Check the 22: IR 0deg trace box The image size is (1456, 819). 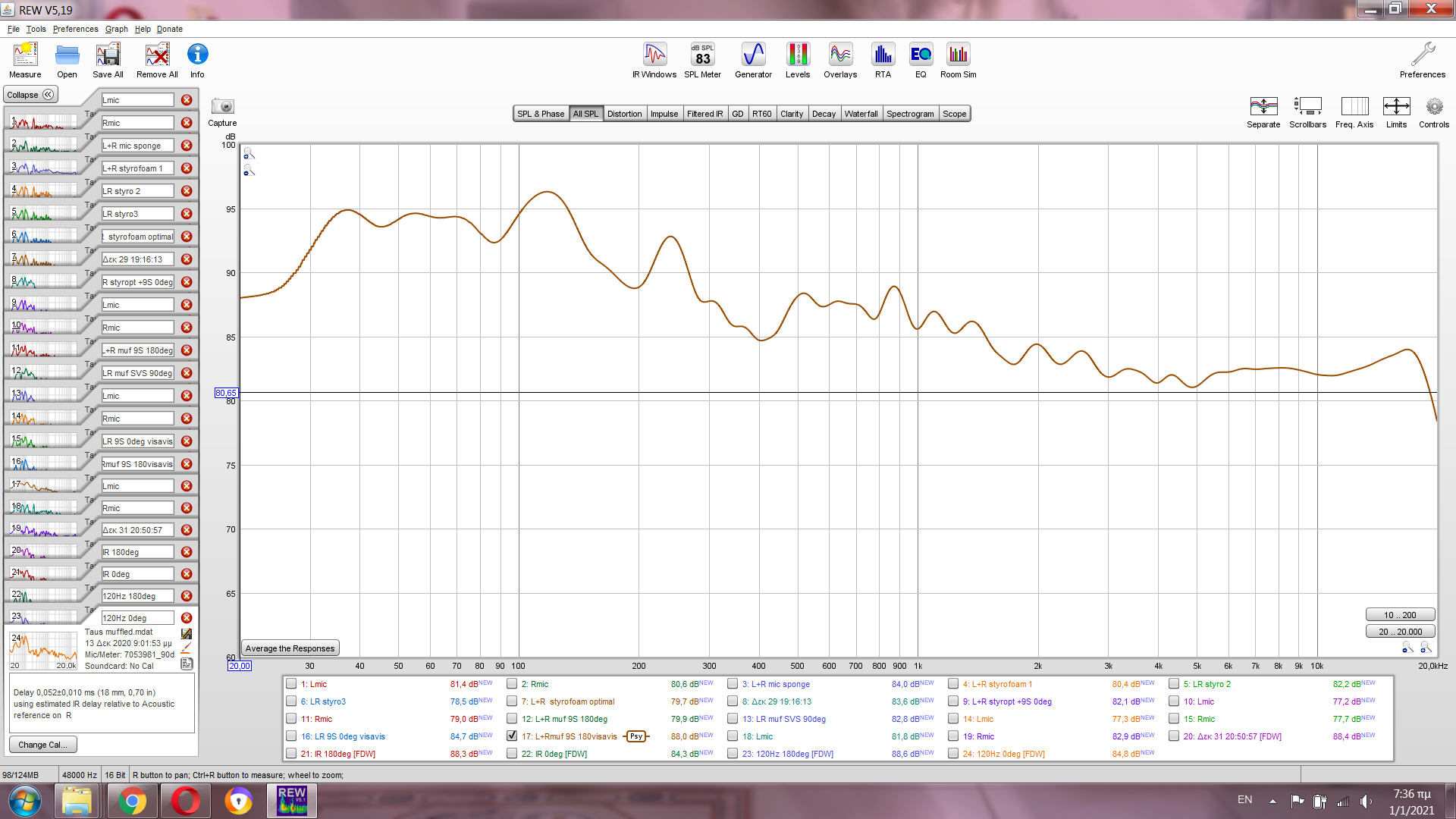coord(512,753)
